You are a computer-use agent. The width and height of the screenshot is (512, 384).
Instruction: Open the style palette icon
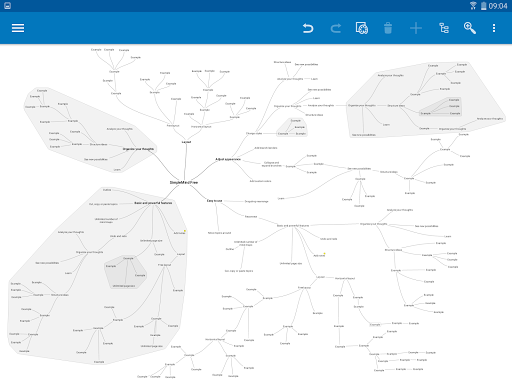362,28
